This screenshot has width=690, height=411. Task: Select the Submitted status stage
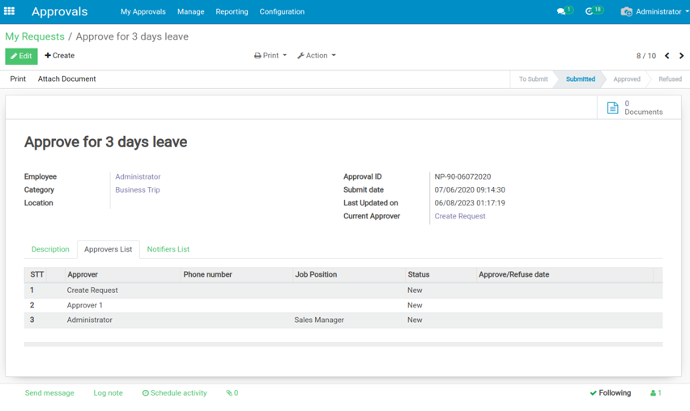click(x=580, y=79)
